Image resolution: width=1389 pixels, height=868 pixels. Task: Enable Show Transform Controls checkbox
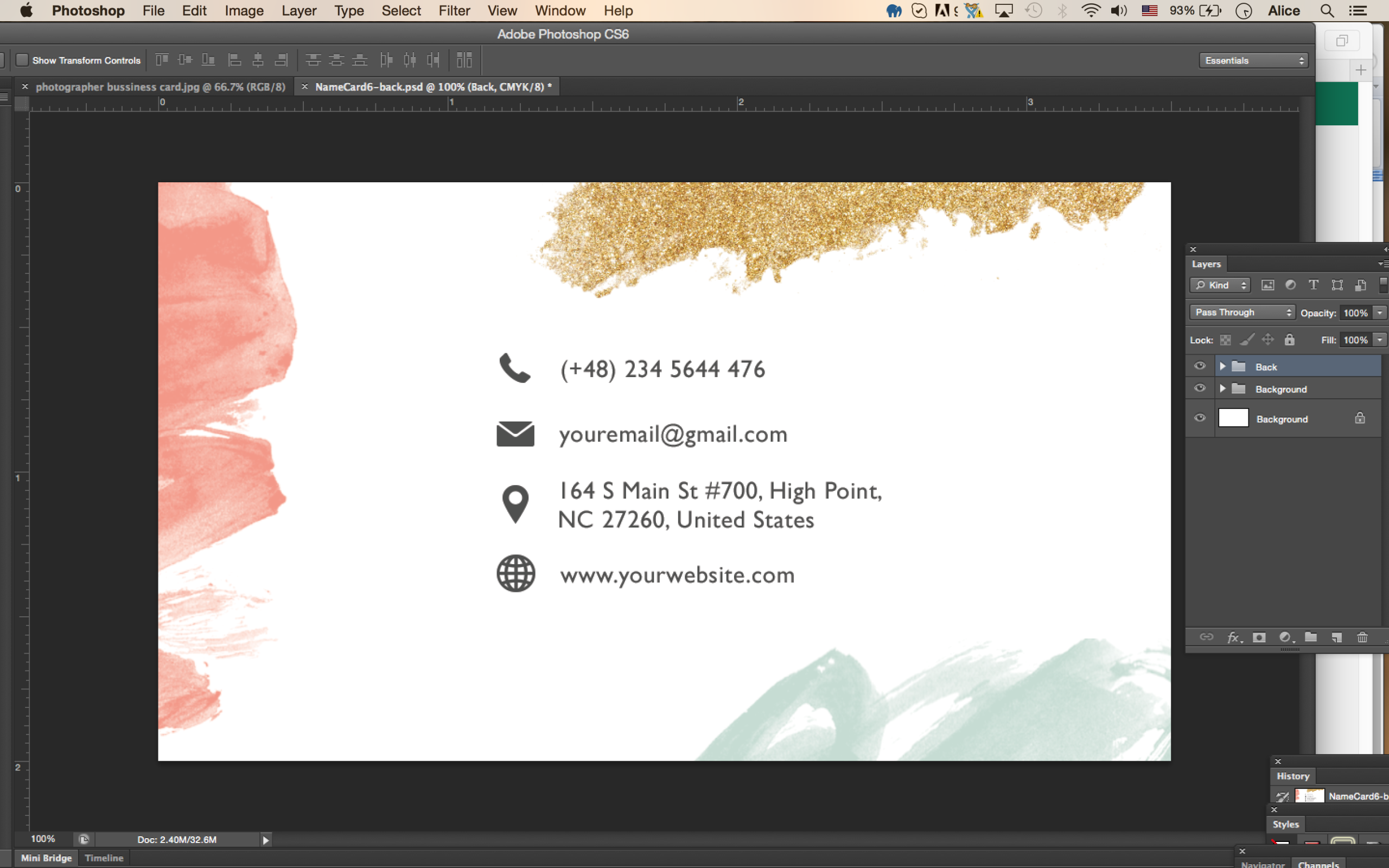click(22, 60)
